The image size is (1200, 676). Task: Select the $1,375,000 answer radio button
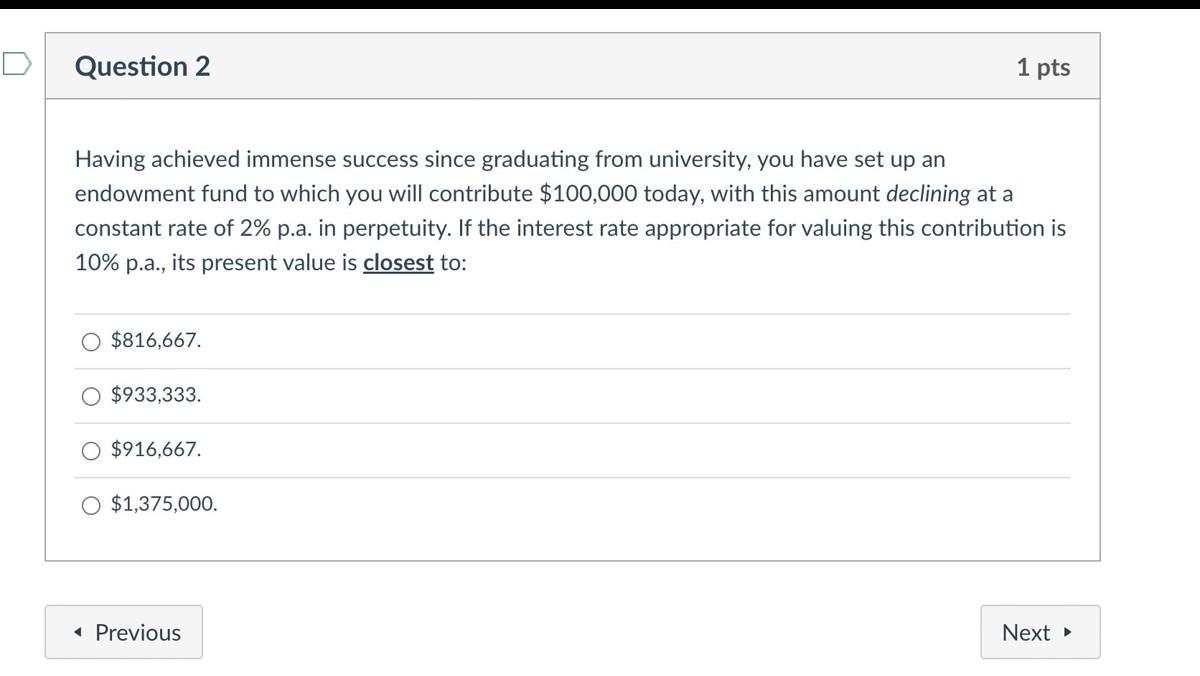click(x=89, y=504)
